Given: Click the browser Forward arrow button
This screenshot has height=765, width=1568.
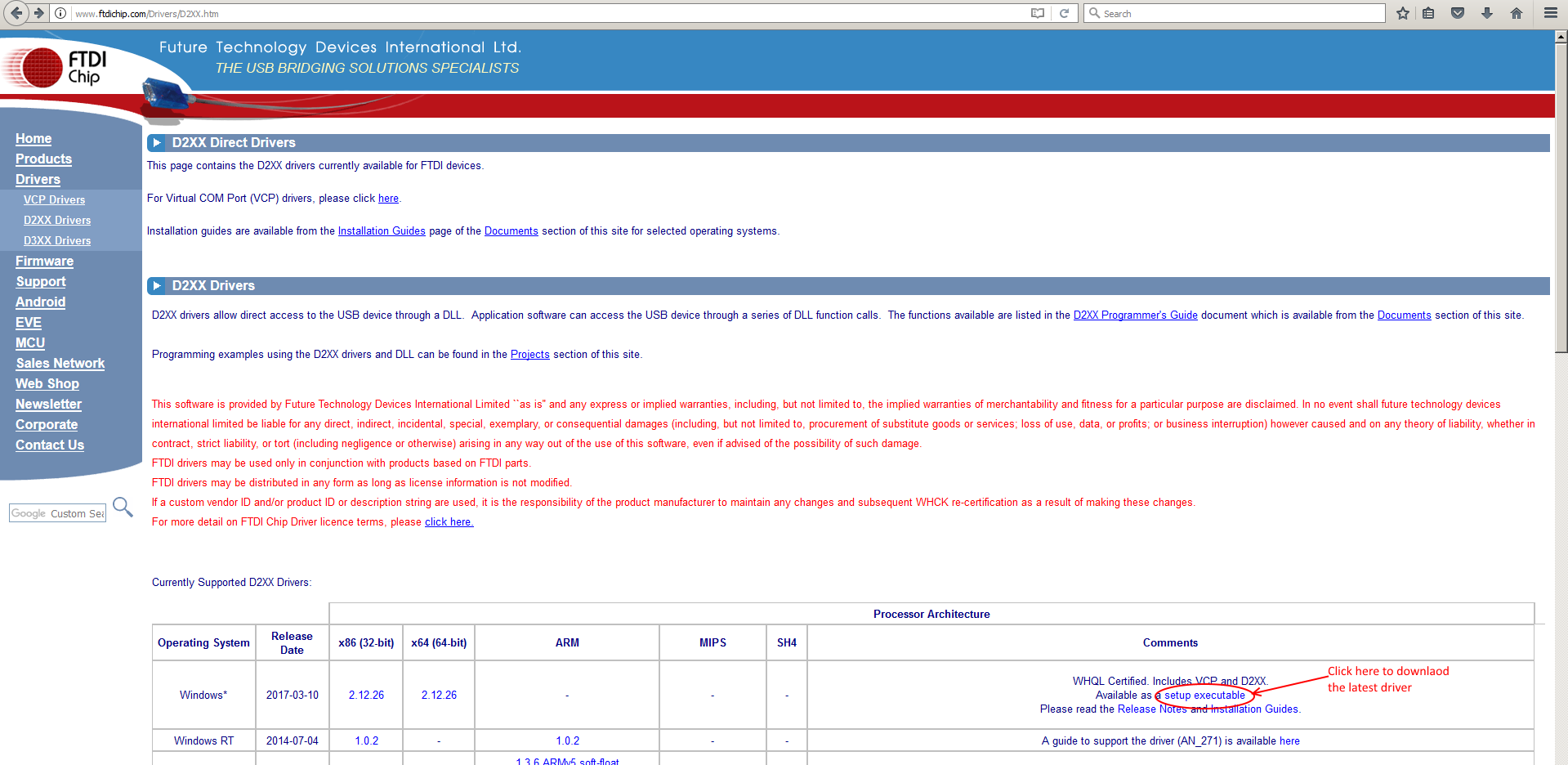Looking at the screenshot, I should coord(38,13).
